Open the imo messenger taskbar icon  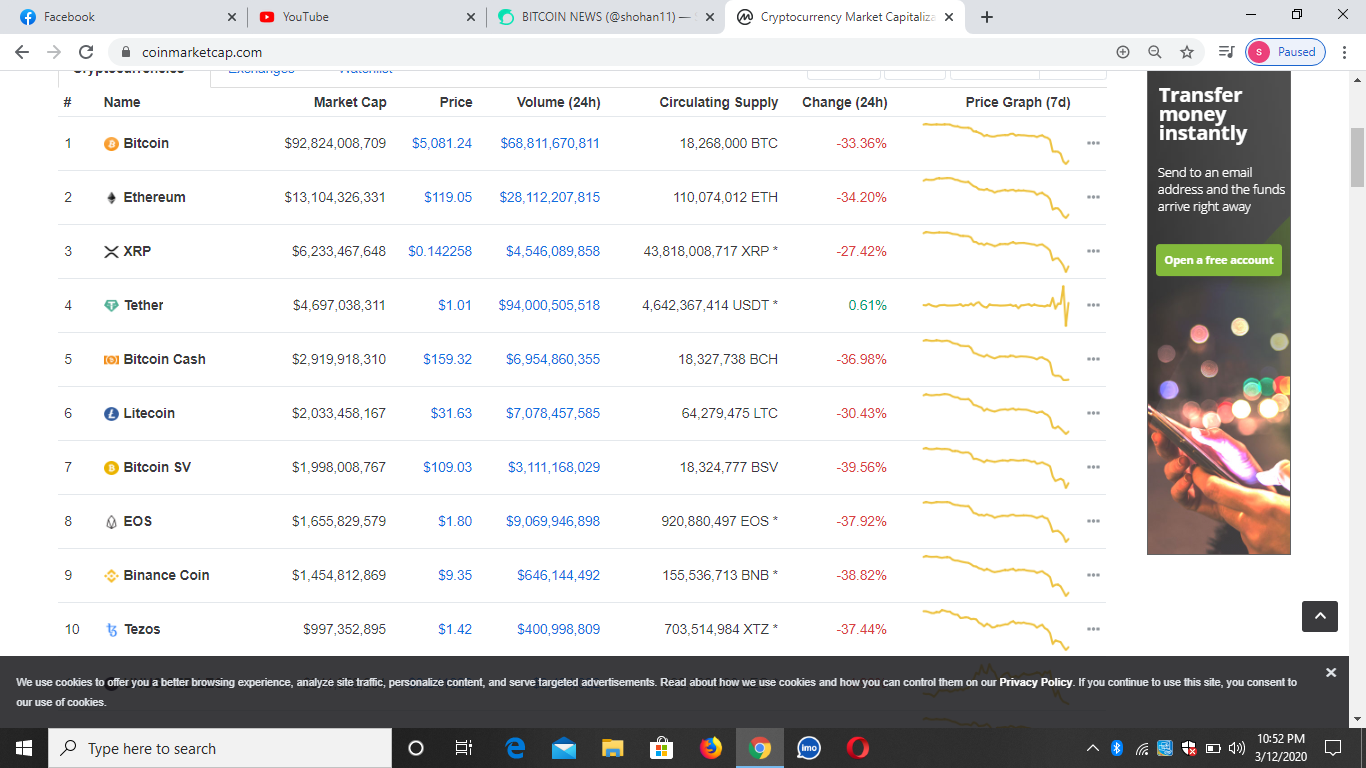coord(809,748)
